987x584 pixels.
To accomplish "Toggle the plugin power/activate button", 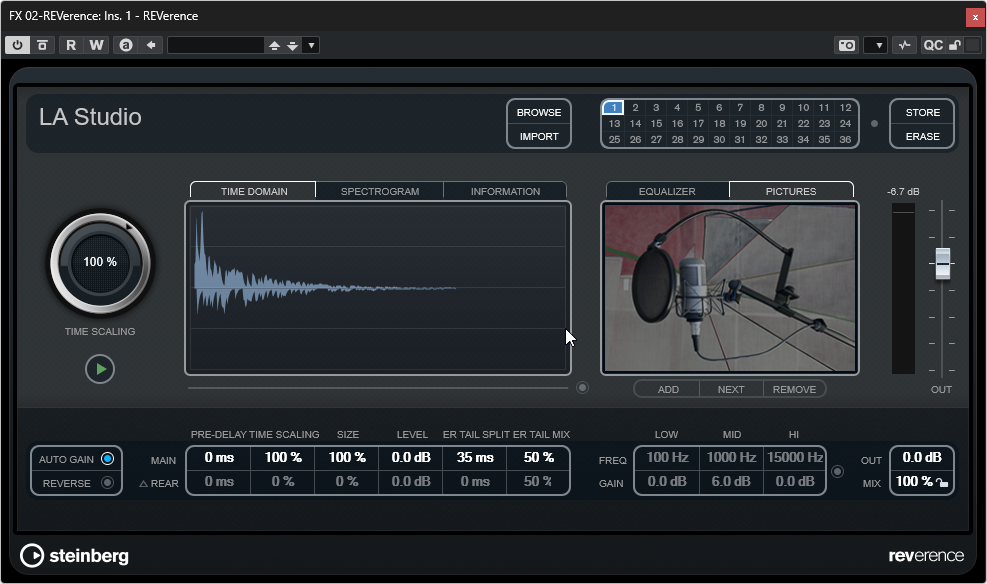I will pyautogui.click(x=17, y=45).
